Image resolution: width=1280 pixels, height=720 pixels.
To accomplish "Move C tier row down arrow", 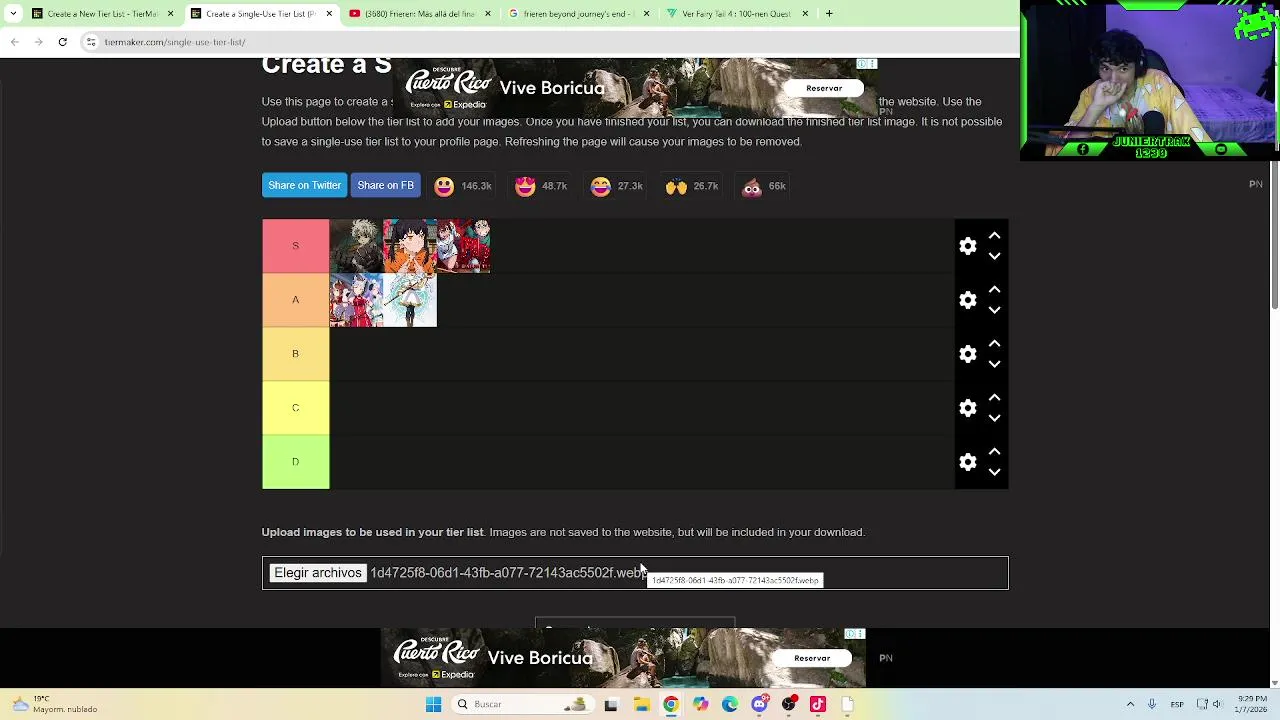I will point(994,418).
